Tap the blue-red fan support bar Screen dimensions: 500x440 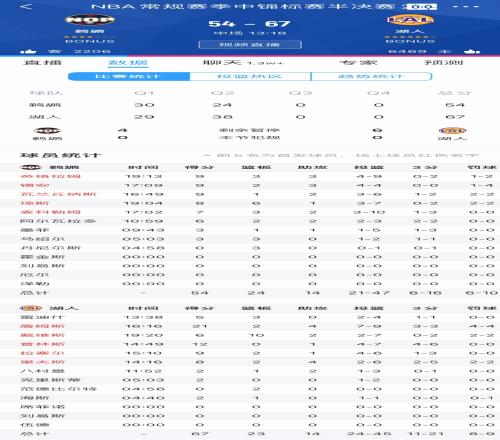click(x=250, y=56)
